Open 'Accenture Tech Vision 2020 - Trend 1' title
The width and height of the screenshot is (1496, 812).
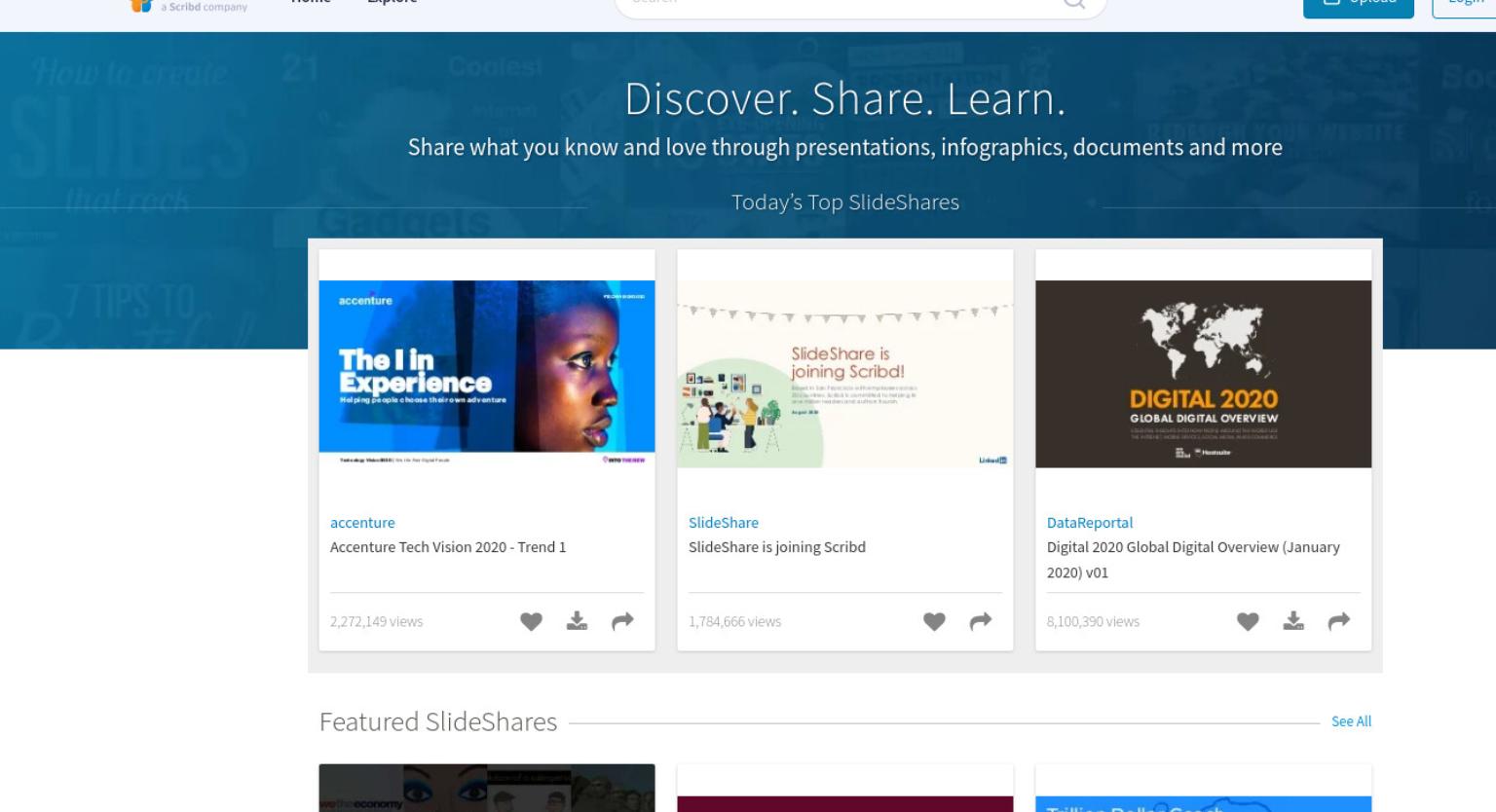448,547
